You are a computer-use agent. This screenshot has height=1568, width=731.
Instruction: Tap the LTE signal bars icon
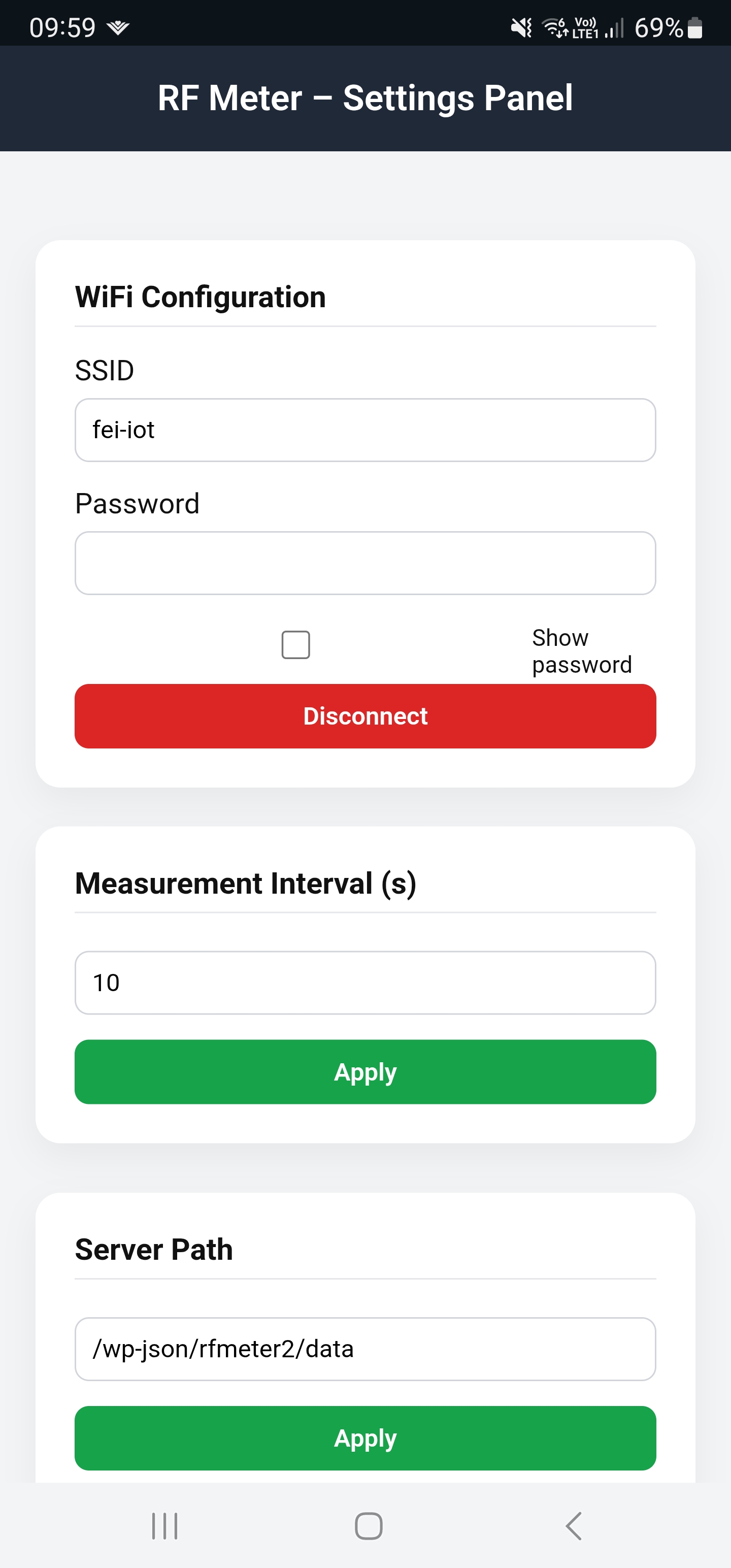614,28
